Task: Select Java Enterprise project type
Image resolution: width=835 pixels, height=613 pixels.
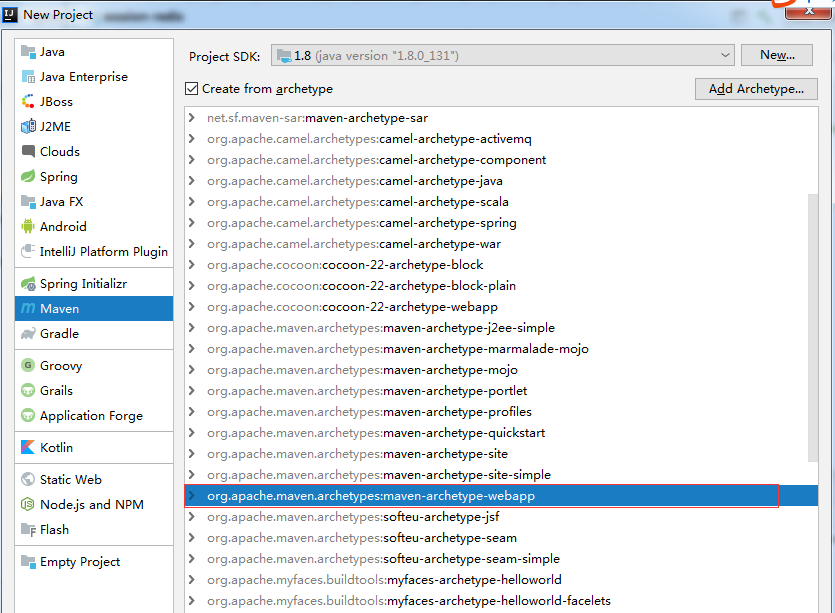Action: coord(94,77)
